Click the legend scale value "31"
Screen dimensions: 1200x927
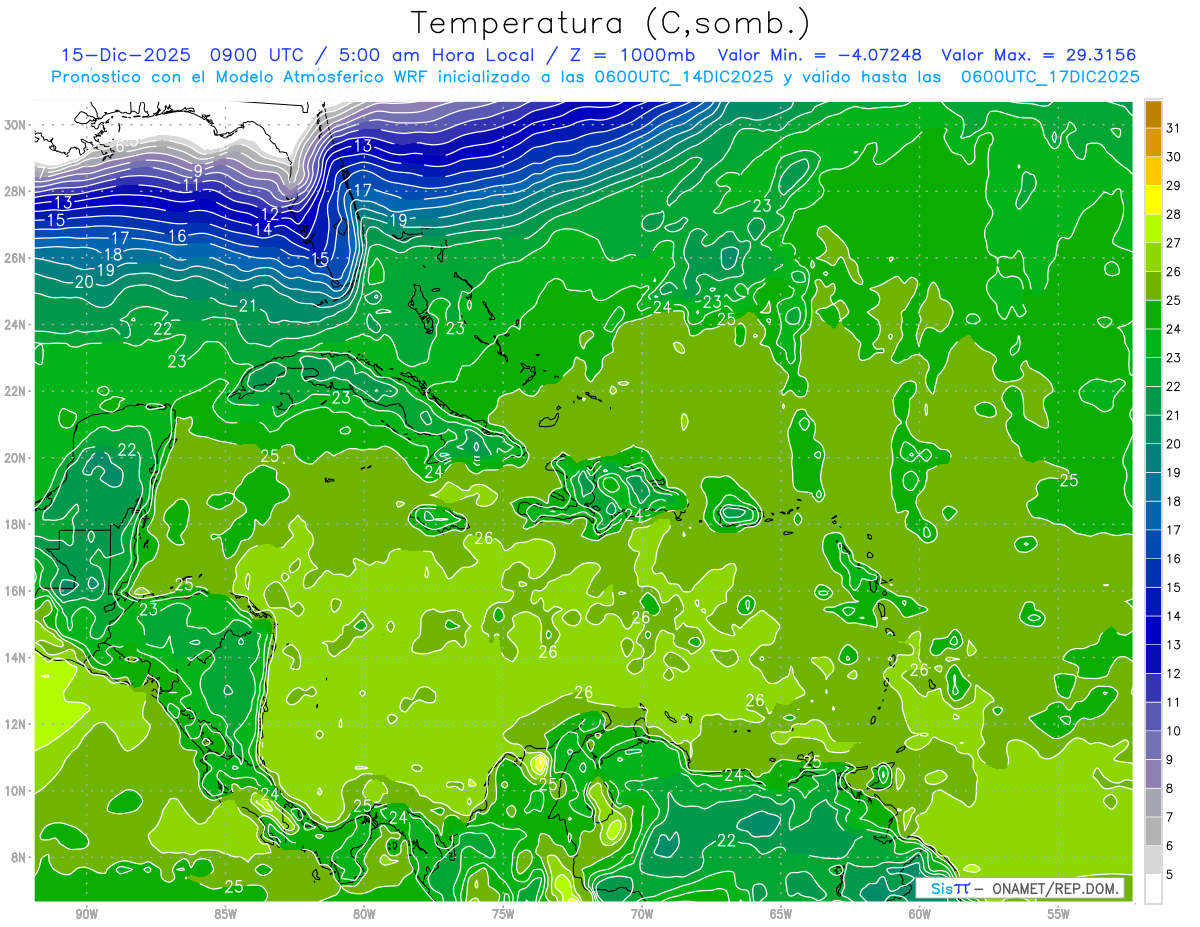1173,128
